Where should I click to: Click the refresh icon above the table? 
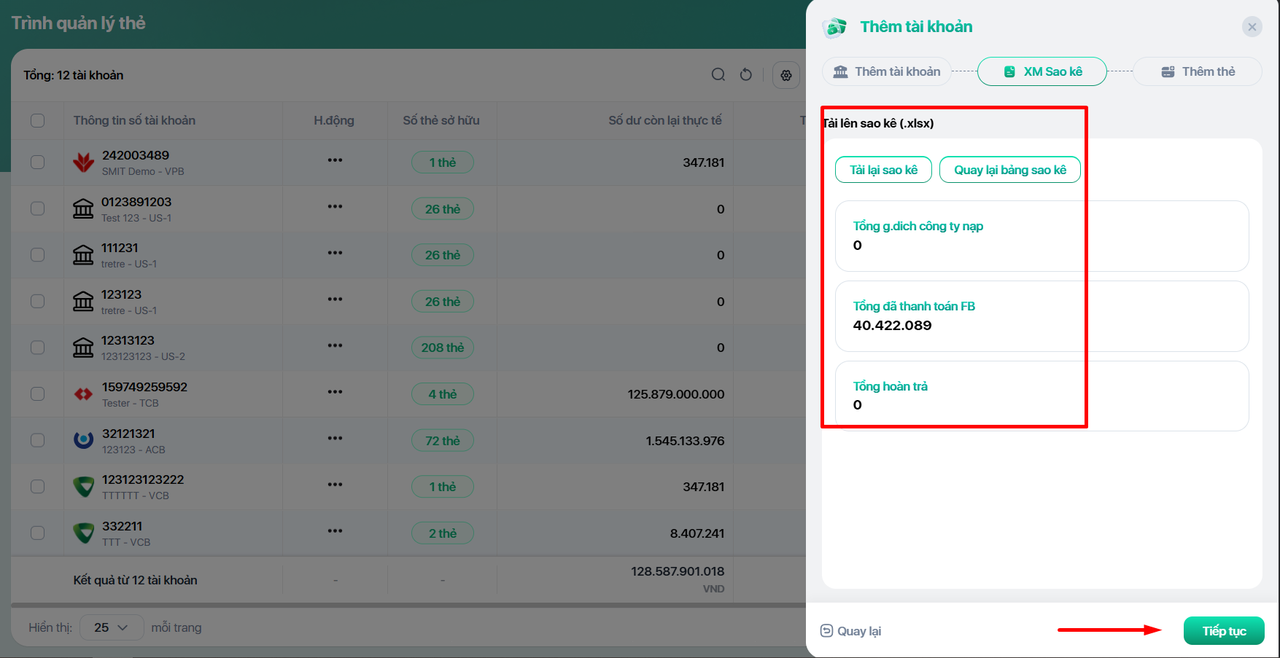pyautogui.click(x=746, y=75)
